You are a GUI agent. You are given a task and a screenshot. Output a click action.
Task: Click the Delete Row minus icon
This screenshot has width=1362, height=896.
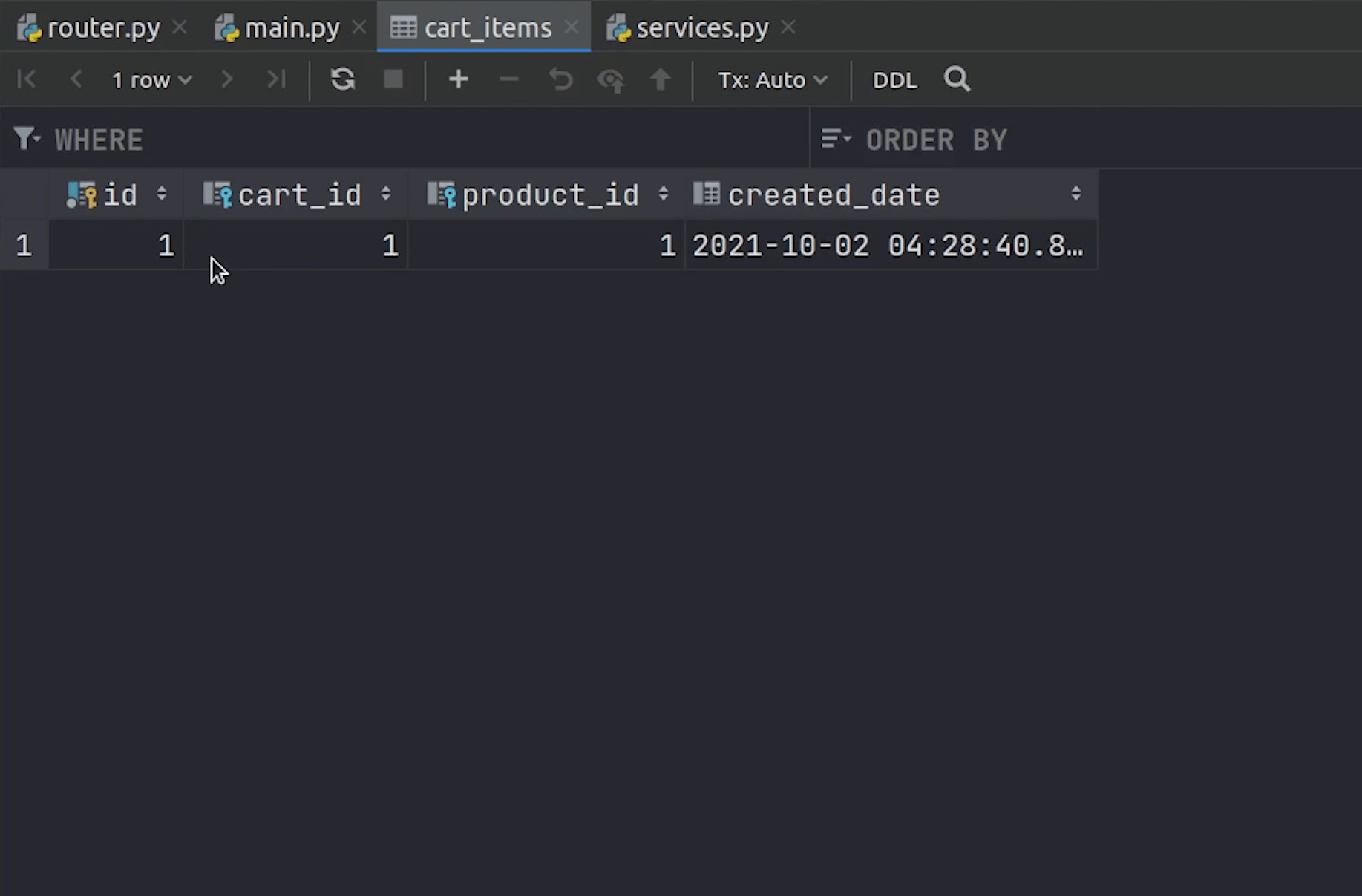(508, 79)
